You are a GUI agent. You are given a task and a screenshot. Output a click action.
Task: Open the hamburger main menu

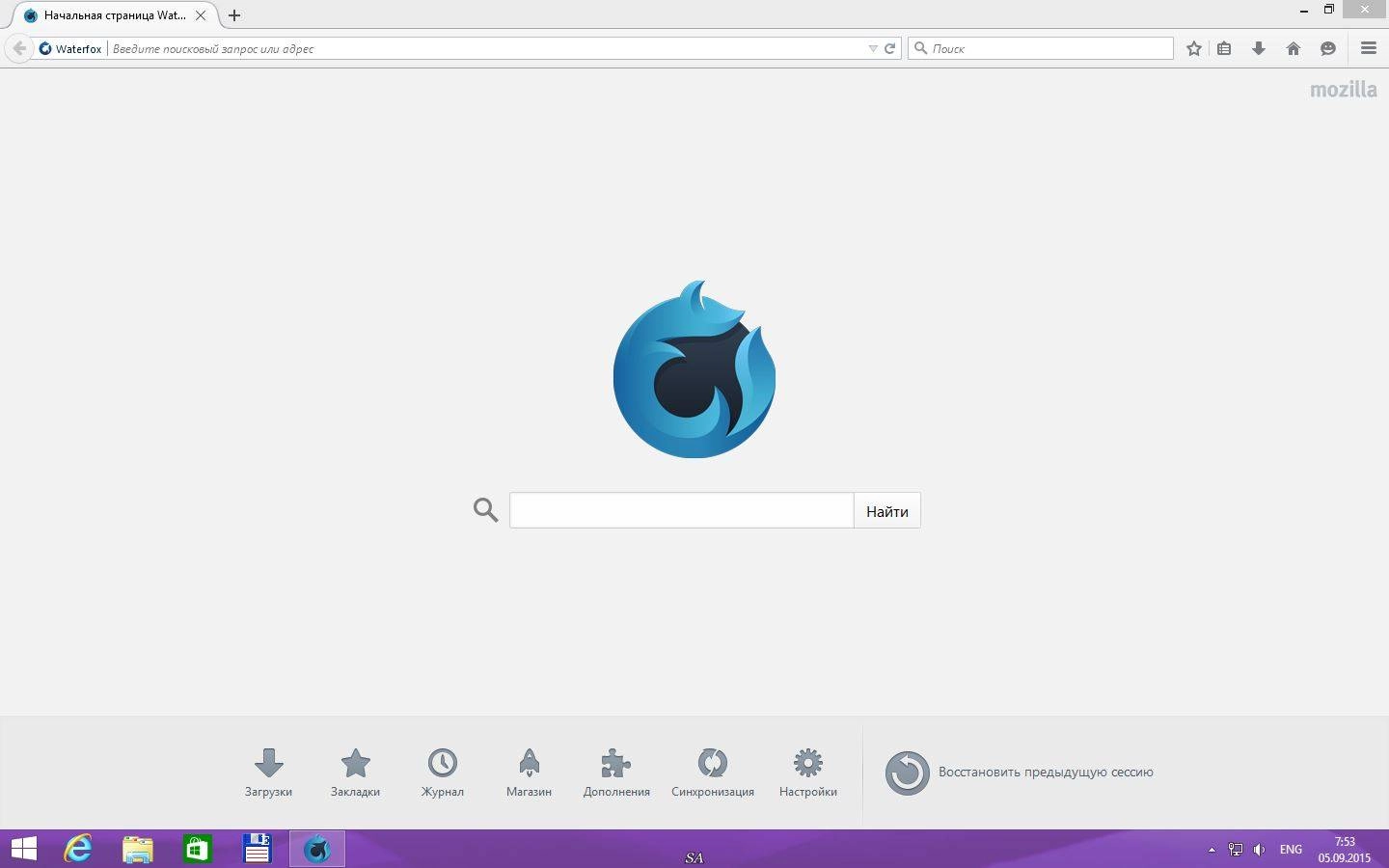click(x=1369, y=48)
